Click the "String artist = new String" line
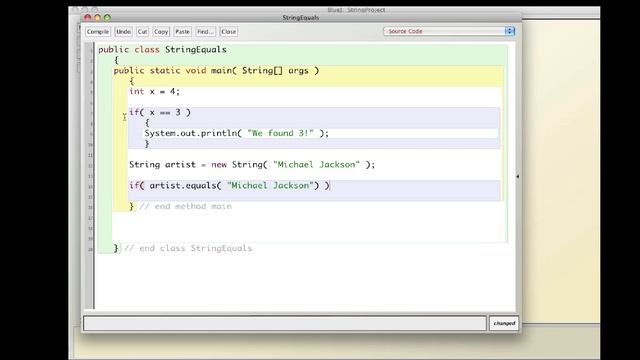The width and height of the screenshot is (640, 360). 252,164
